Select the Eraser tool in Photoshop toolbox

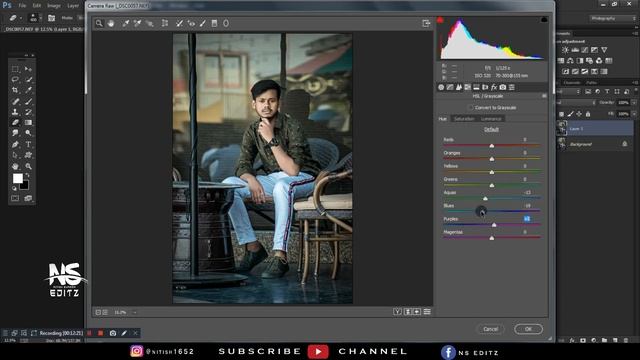15,122
